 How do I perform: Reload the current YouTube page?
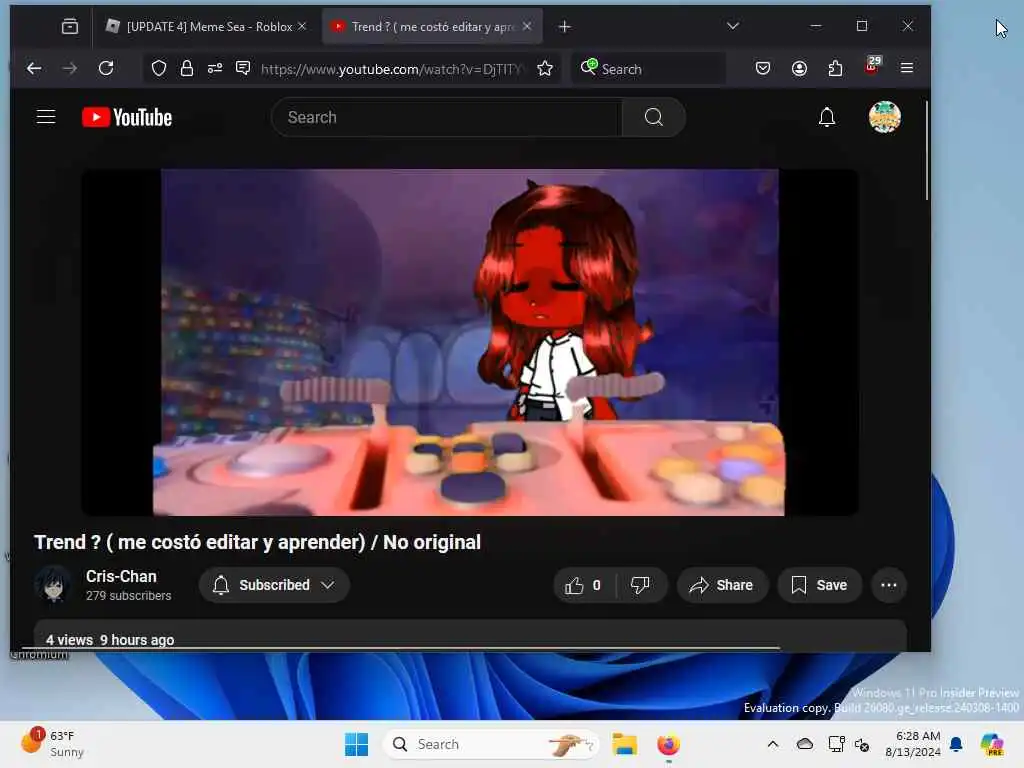point(106,68)
